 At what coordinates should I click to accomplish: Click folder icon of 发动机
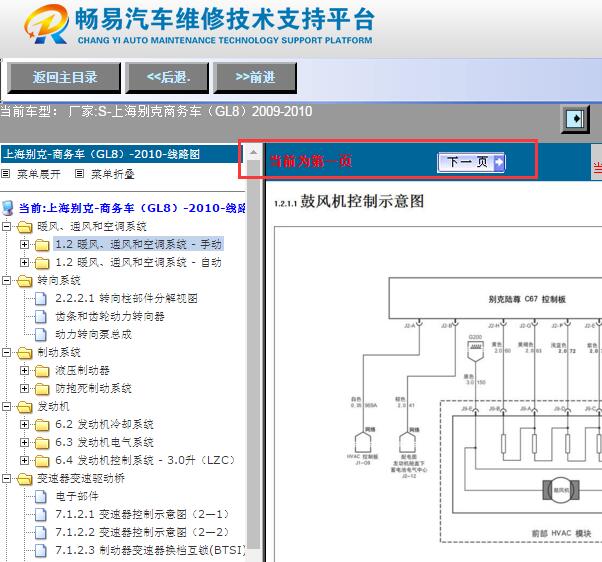click(x=25, y=407)
